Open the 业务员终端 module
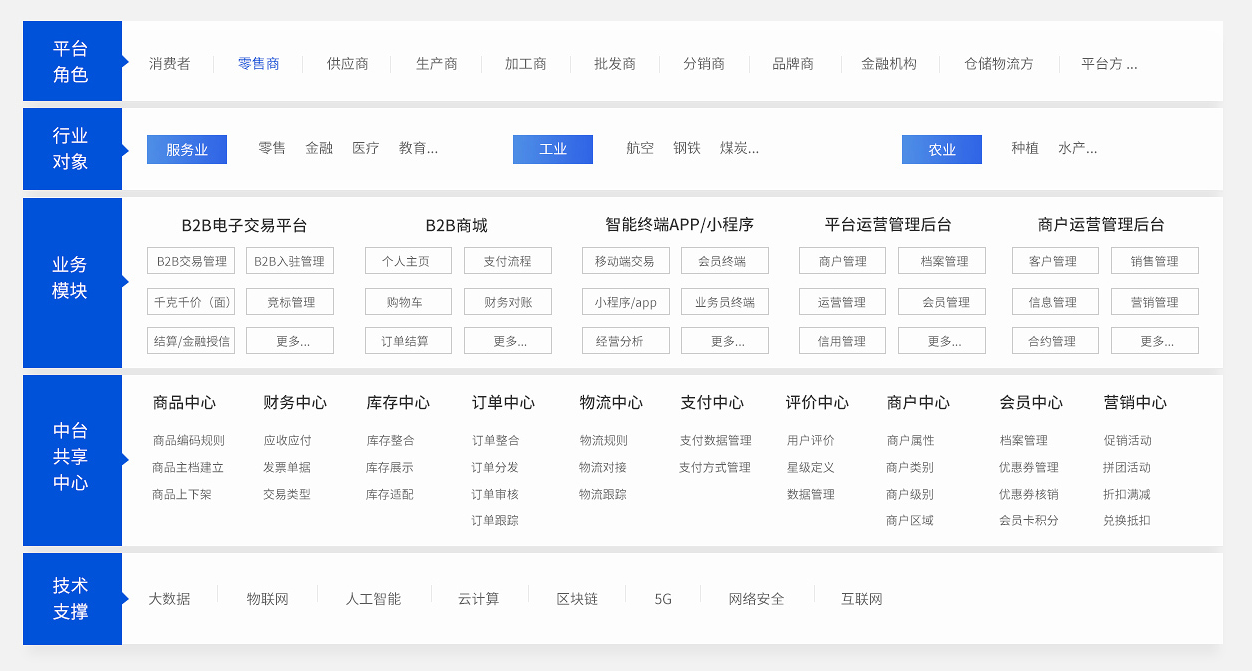The height and width of the screenshot is (671, 1252). tap(725, 302)
